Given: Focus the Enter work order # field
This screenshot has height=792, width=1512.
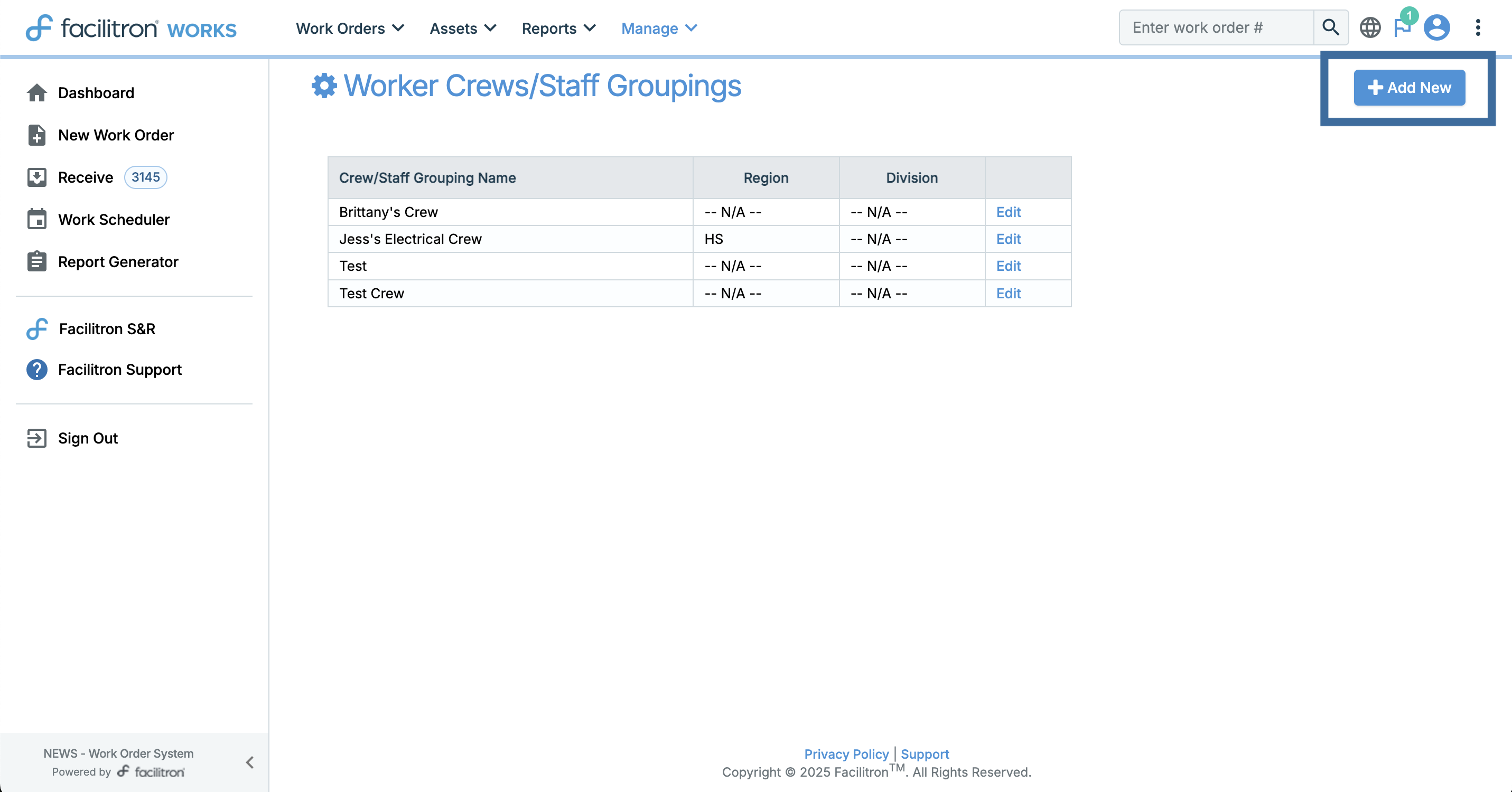Looking at the screenshot, I should click(x=1215, y=27).
